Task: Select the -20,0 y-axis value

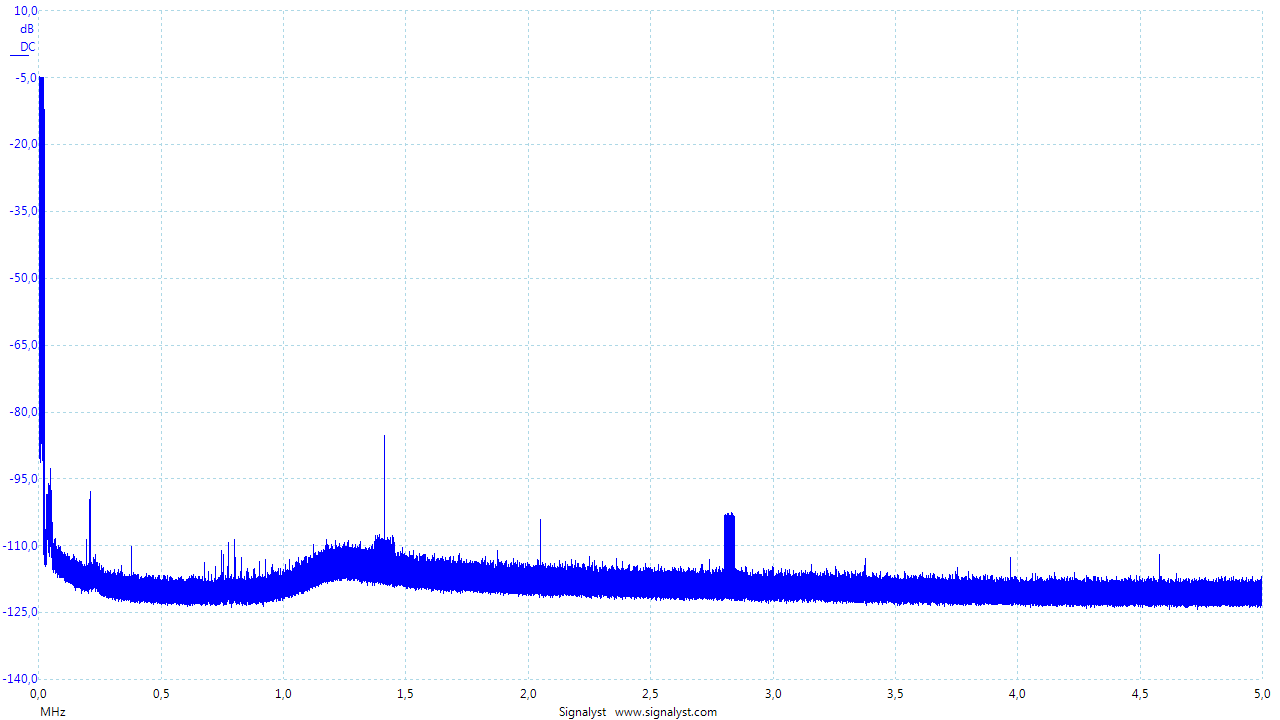Action: (x=24, y=144)
